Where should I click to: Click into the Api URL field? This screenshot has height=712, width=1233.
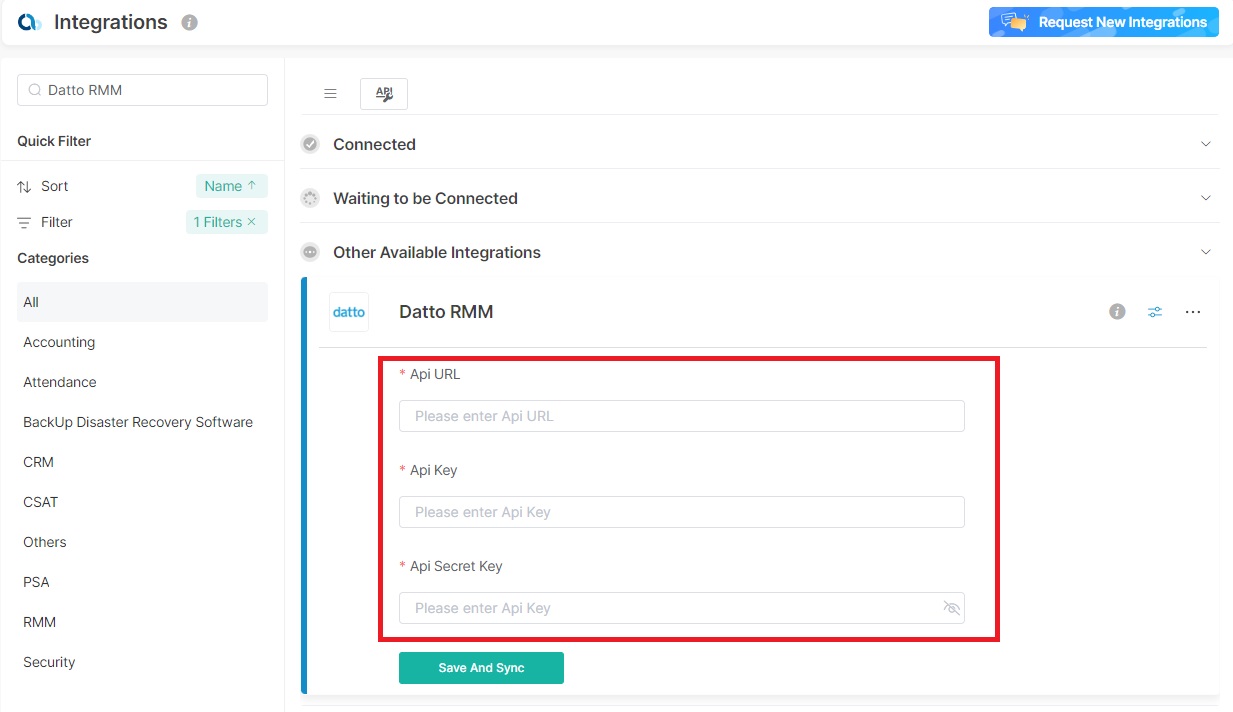click(681, 416)
